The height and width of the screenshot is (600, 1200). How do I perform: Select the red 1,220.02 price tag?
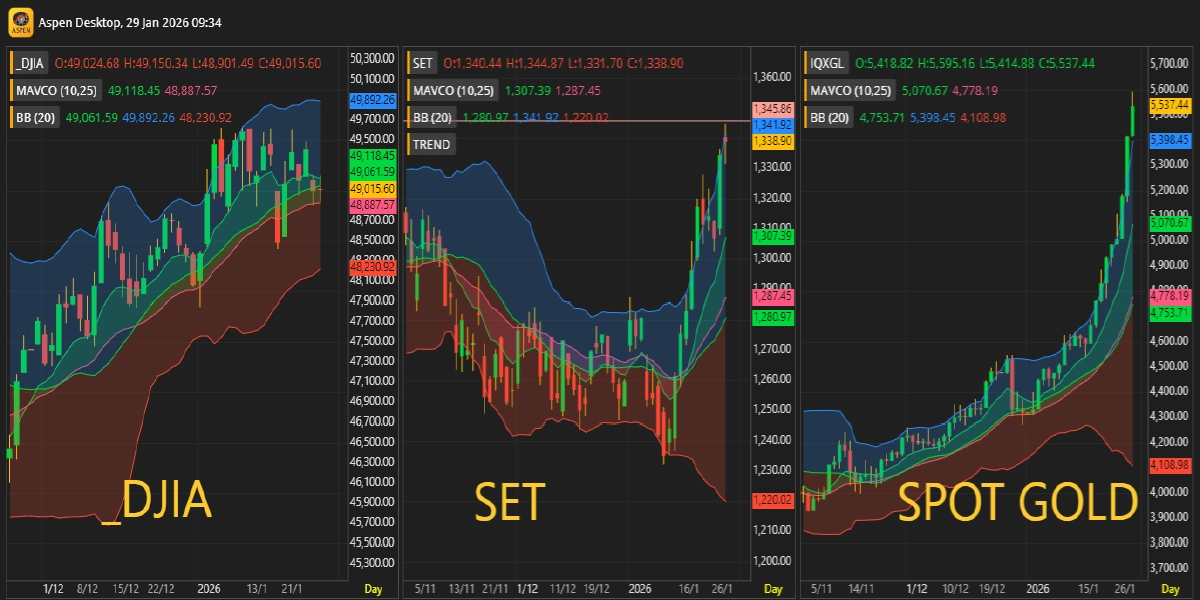point(771,499)
